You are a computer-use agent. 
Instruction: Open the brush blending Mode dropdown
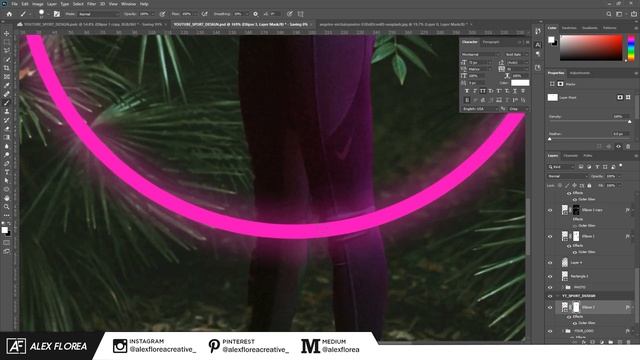[98, 14]
